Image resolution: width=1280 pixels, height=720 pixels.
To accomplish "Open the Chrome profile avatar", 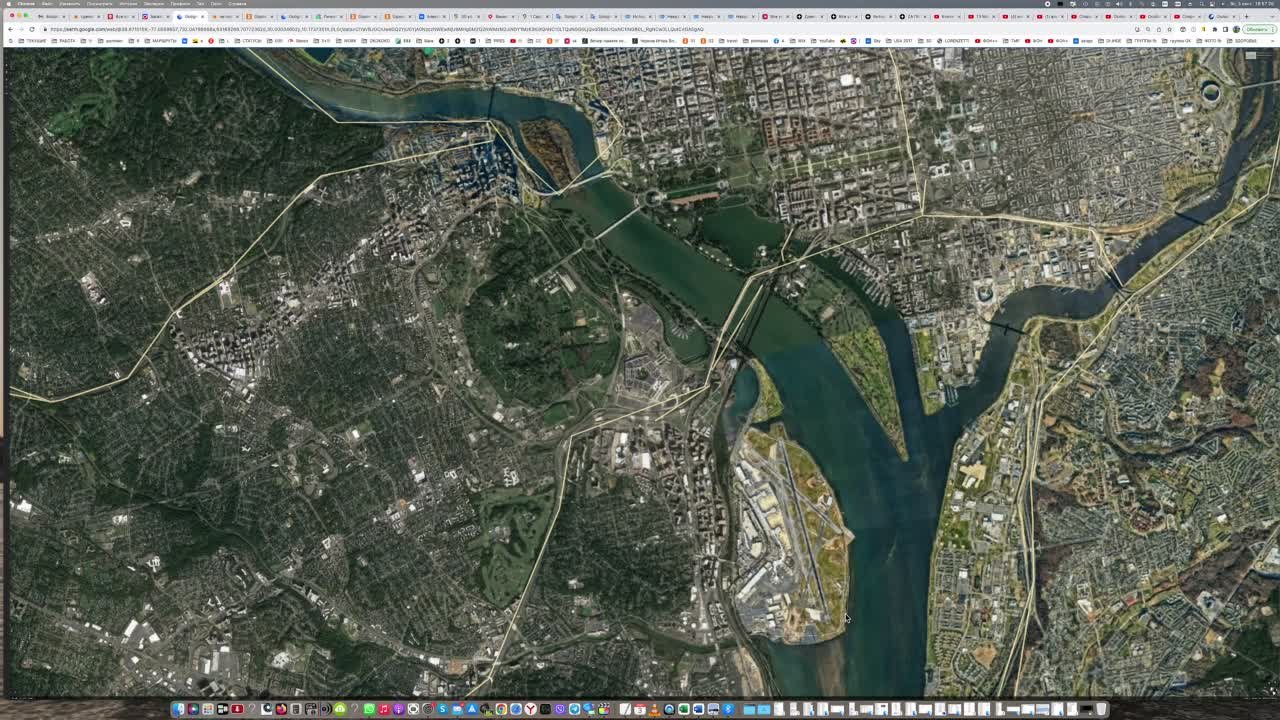I will click(1236, 29).
